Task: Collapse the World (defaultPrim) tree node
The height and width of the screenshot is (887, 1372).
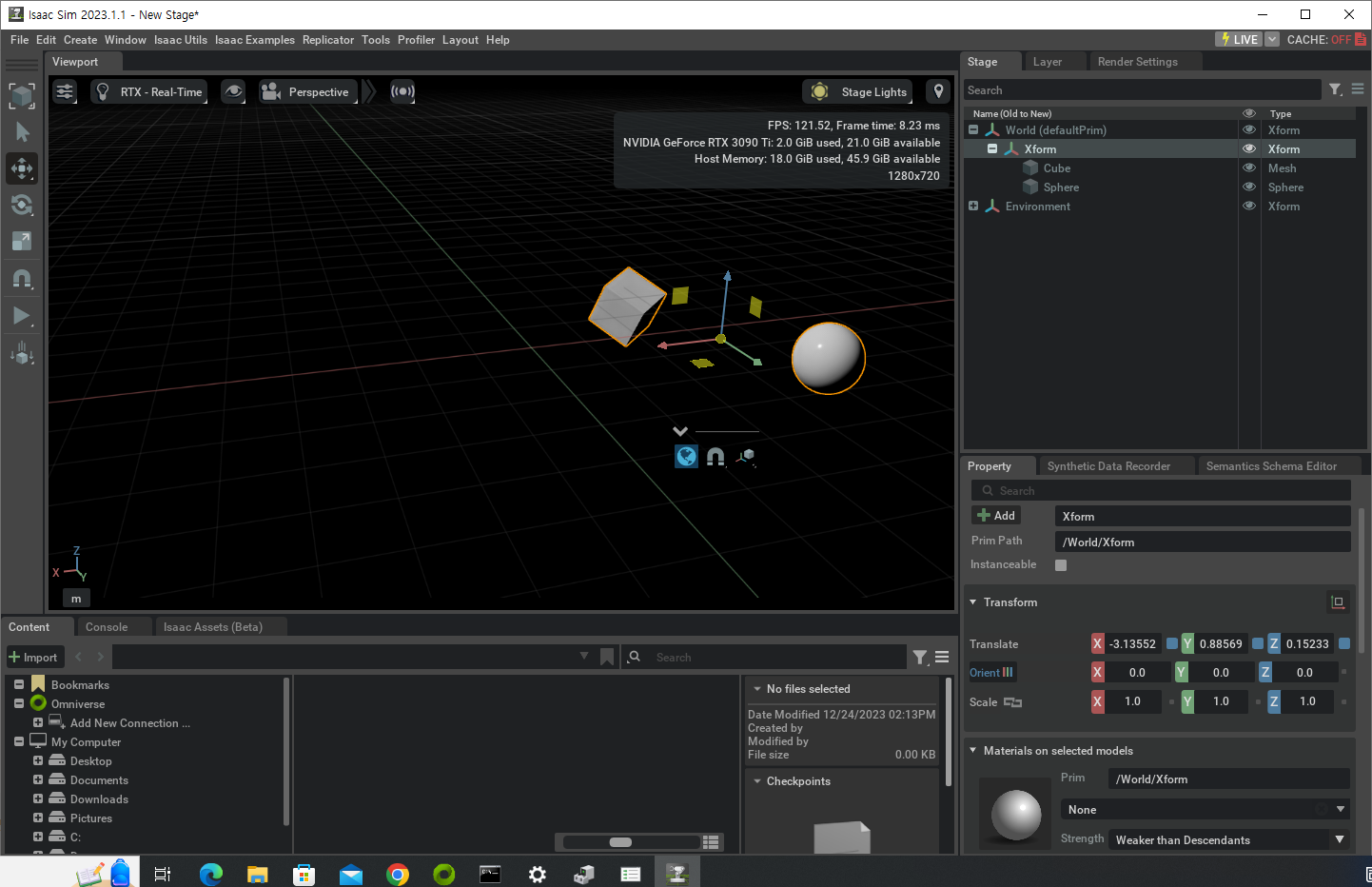Action: pos(973,129)
